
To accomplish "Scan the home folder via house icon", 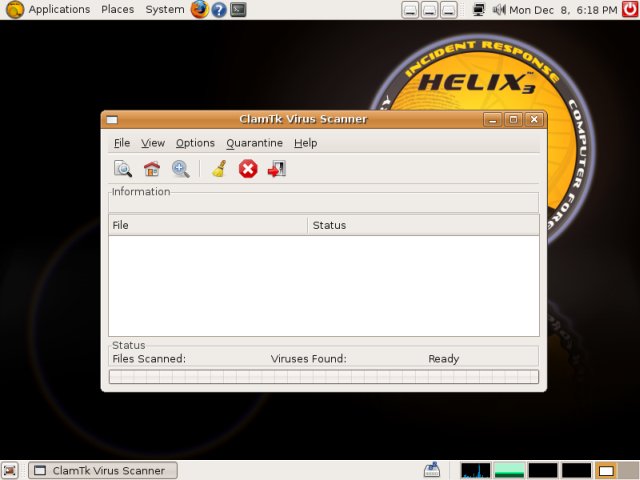I will click(x=152, y=169).
